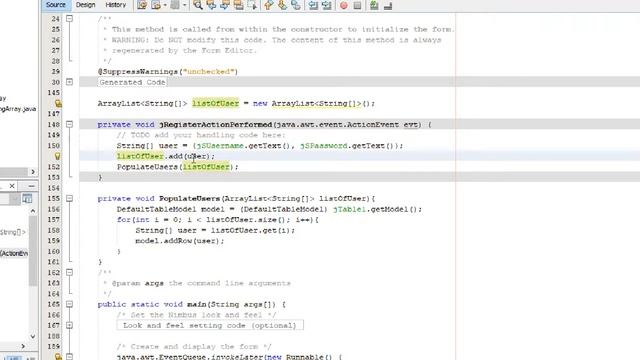This screenshot has height=360, width=640.
Task: Click 'jTable1' in the getModel line
Action: click(349, 209)
